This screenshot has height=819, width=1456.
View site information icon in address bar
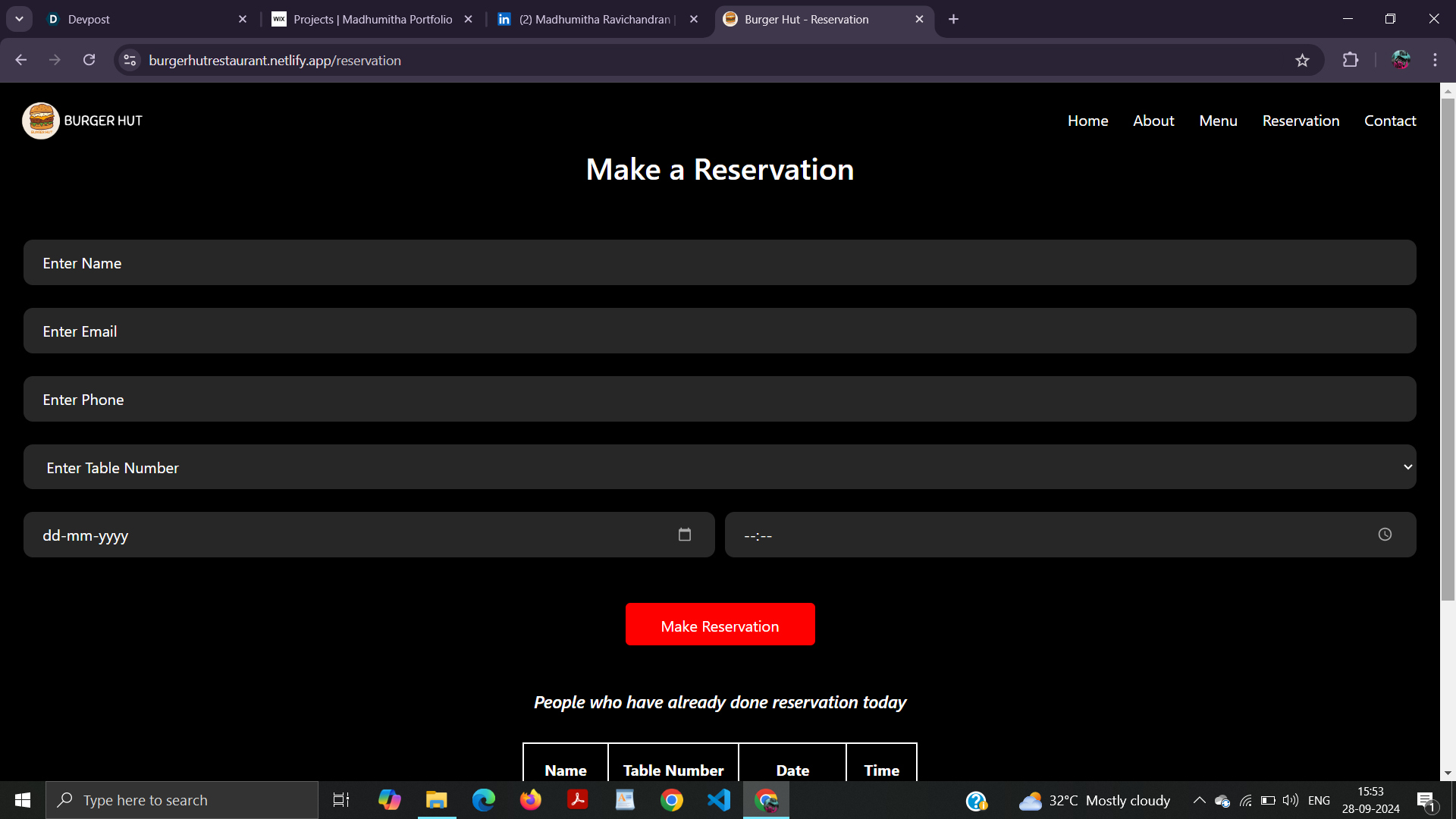coord(130,61)
